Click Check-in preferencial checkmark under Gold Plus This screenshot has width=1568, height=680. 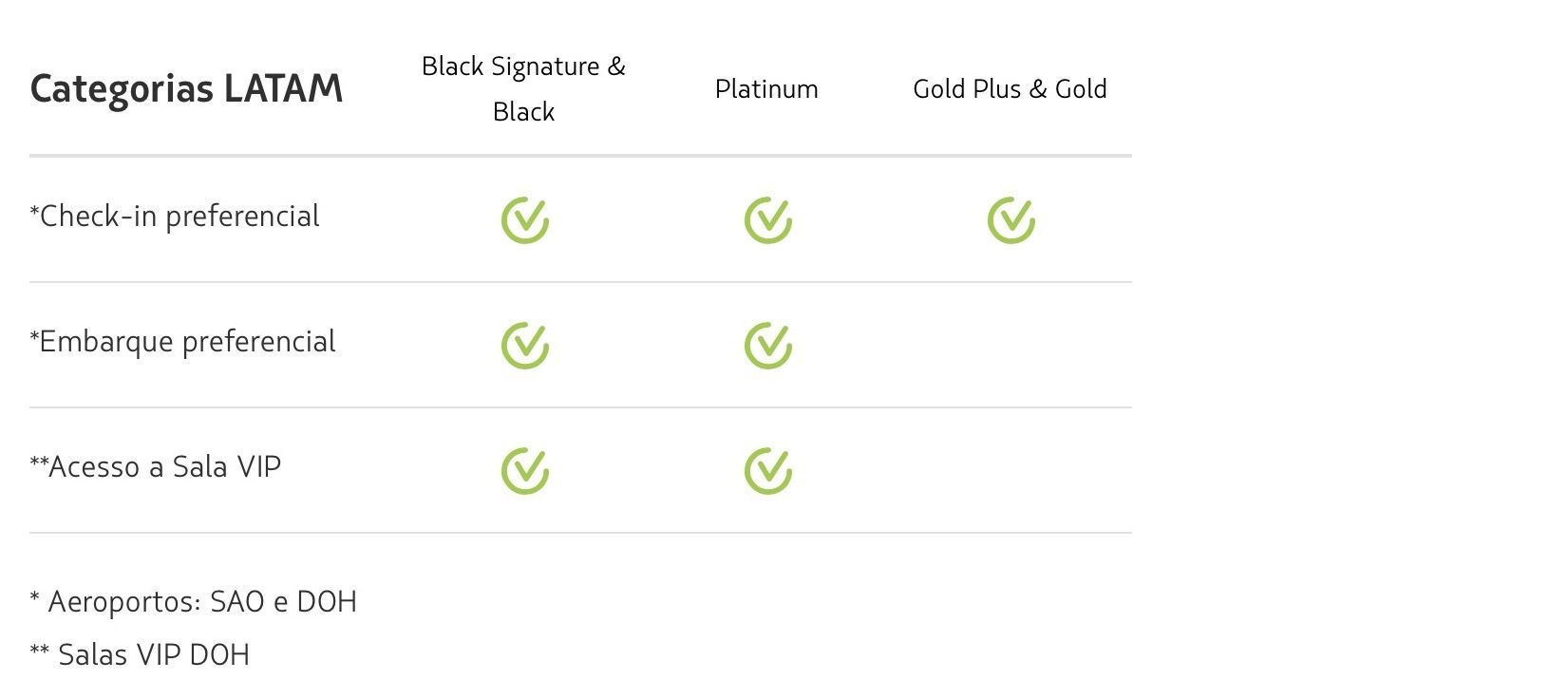tap(1011, 220)
